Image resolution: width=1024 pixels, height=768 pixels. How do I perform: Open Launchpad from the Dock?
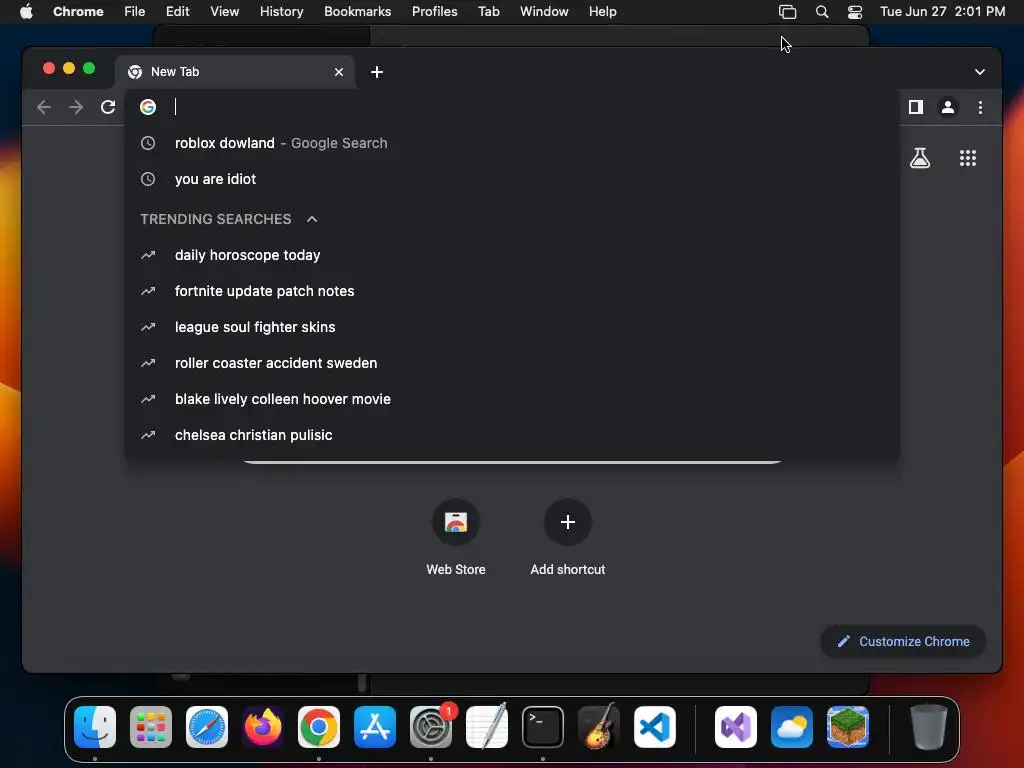pyautogui.click(x=151, y=727)
